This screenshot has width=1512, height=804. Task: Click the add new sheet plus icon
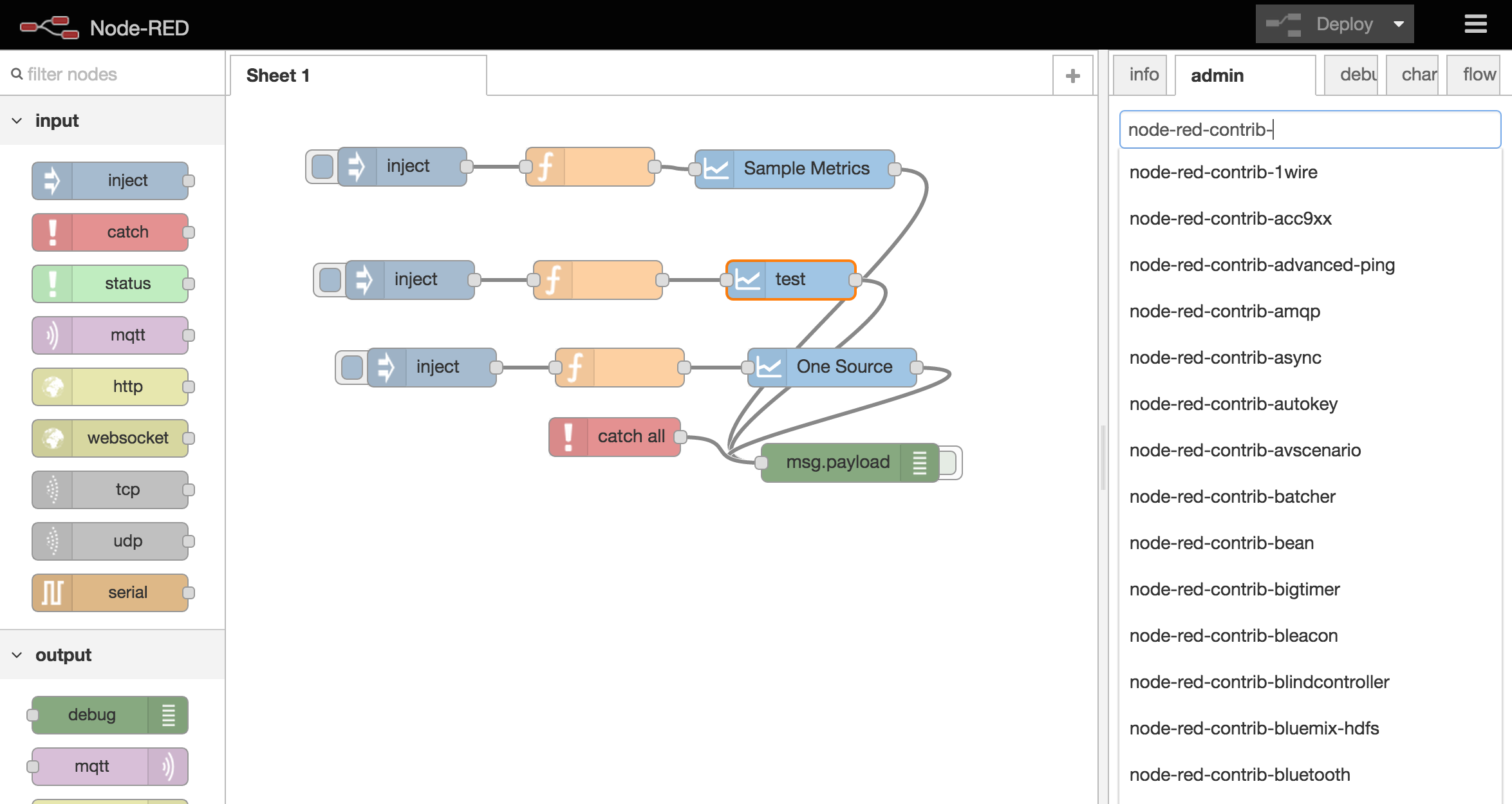(1072, 76)
